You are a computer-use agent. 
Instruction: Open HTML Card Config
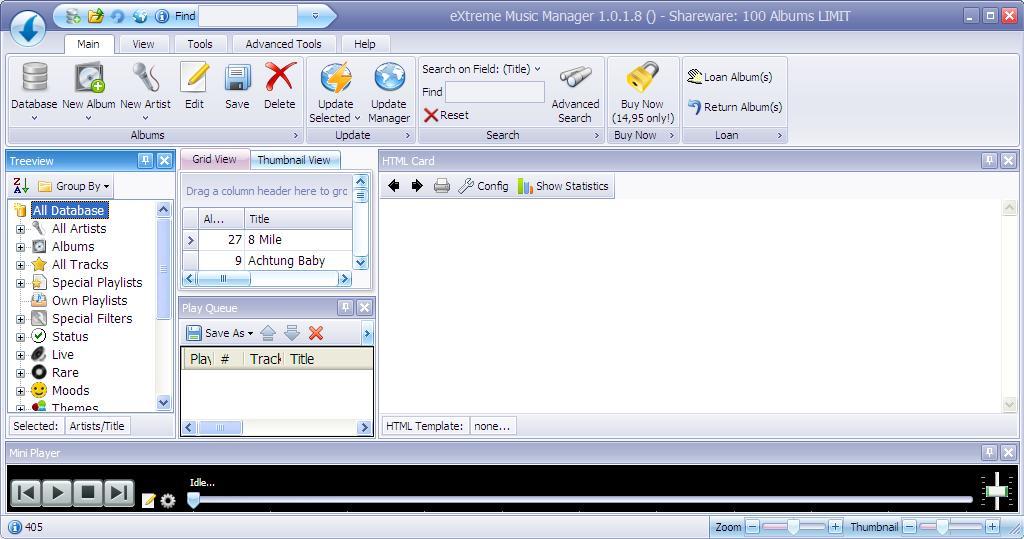[483, 186]
